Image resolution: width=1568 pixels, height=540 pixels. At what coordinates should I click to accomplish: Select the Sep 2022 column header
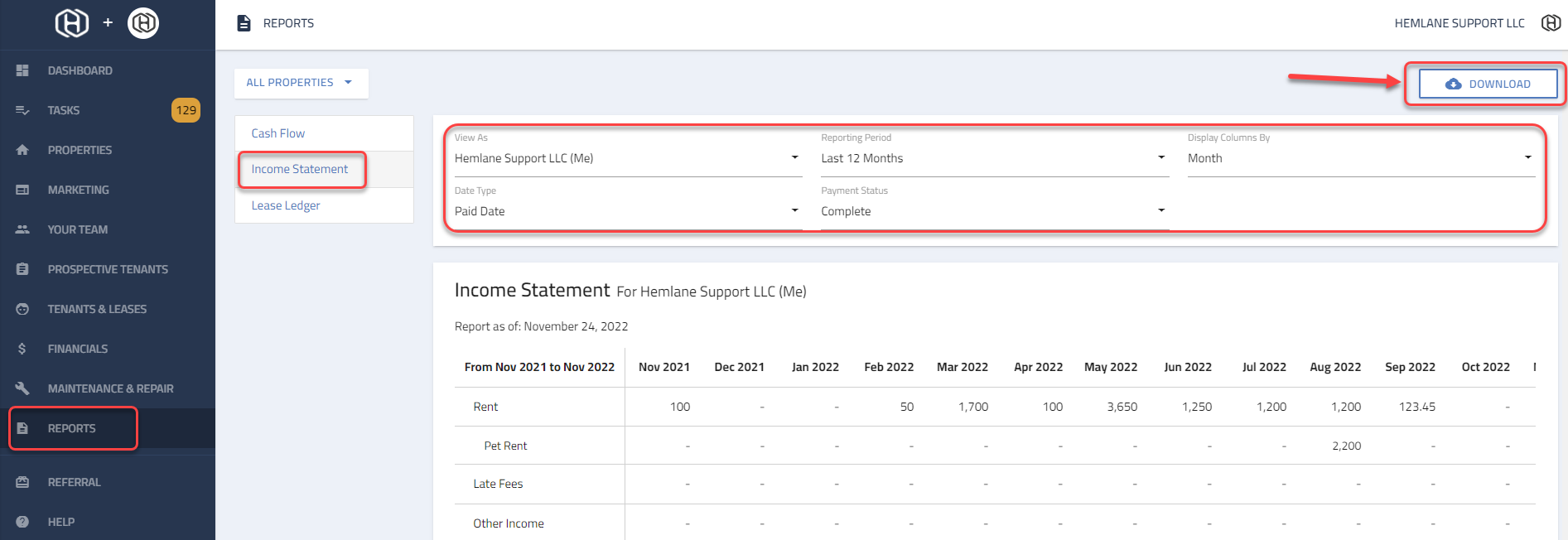click(x=1411, y=367)
